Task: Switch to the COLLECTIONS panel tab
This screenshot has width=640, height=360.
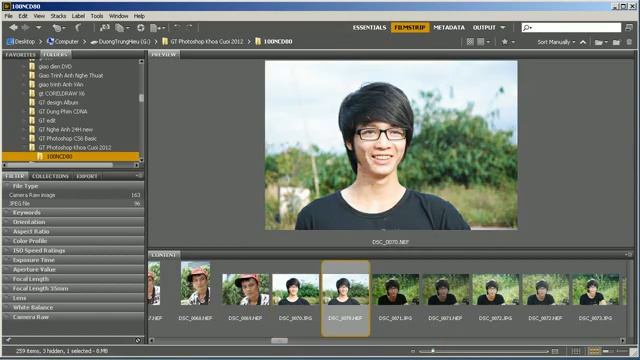Action: [x=50, y=176]
